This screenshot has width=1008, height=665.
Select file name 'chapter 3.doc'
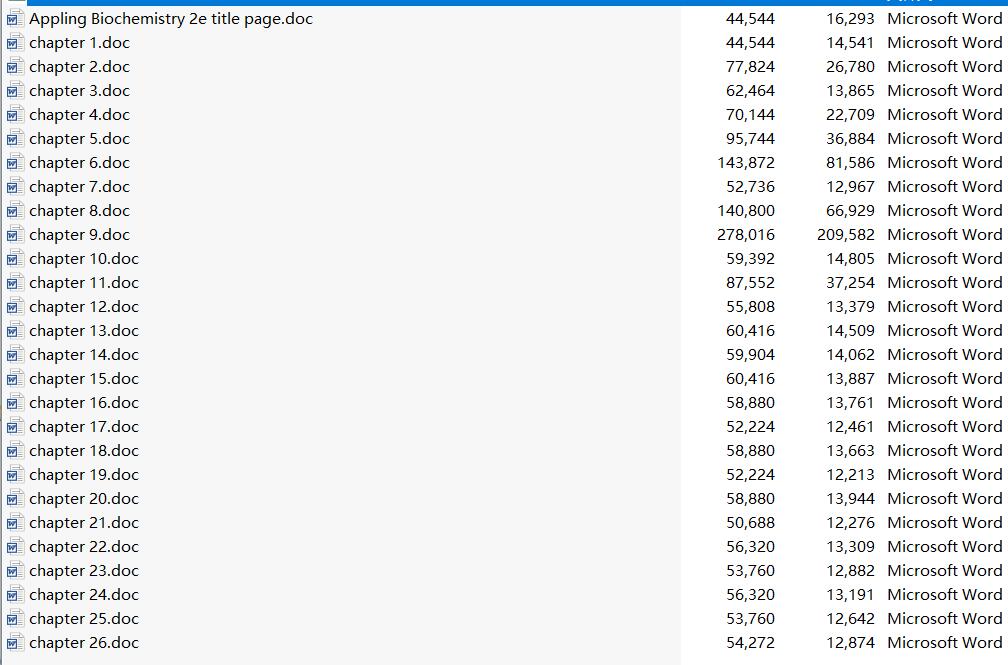pos(80,91)
